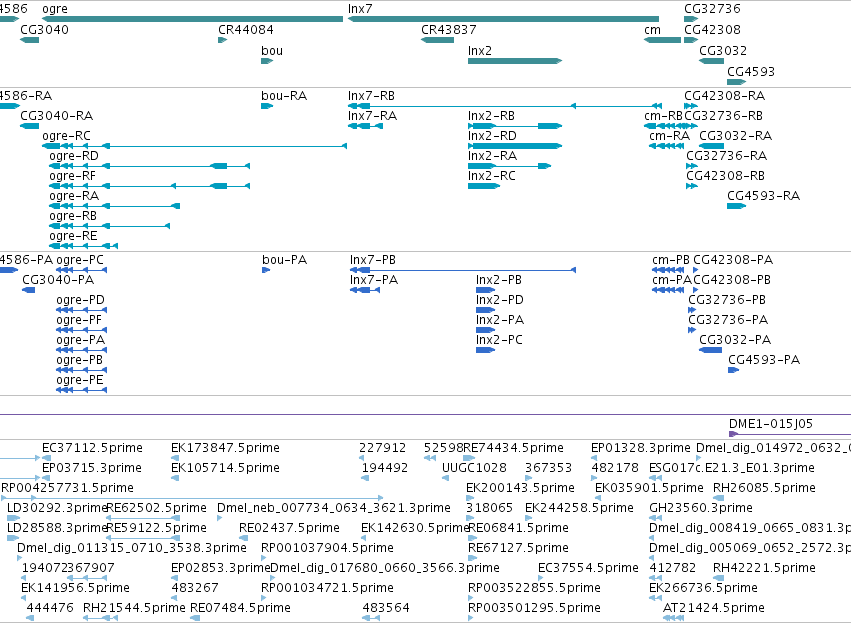The height and width of the screenshot is (623, 851).
Task: Select the Inx7-PB protein label
Action: [x=373, y=260]
